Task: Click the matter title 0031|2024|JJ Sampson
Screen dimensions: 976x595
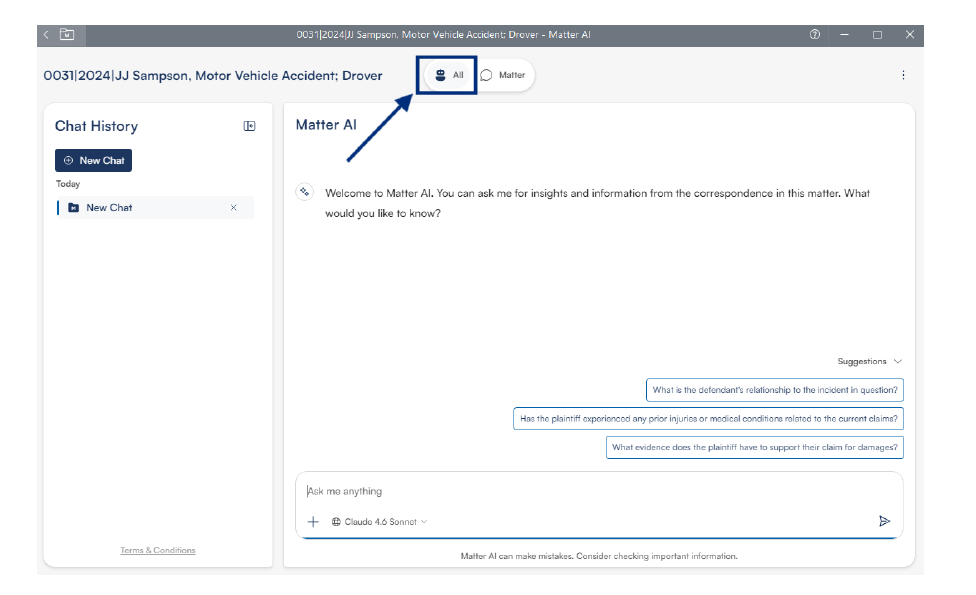Action: click(x=213, y=76)
